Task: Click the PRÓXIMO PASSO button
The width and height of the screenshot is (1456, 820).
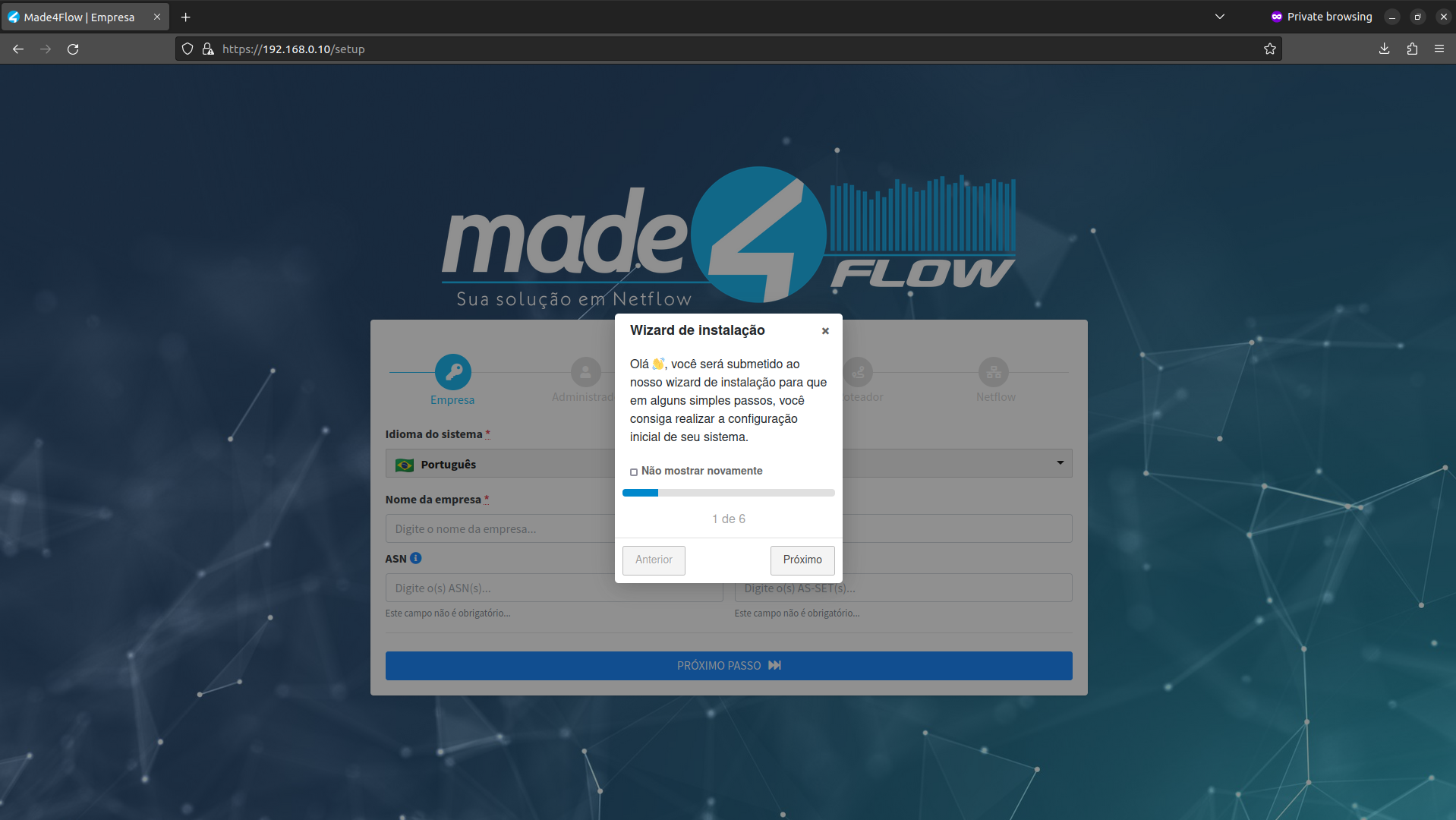Action: [x=729, y=666]
